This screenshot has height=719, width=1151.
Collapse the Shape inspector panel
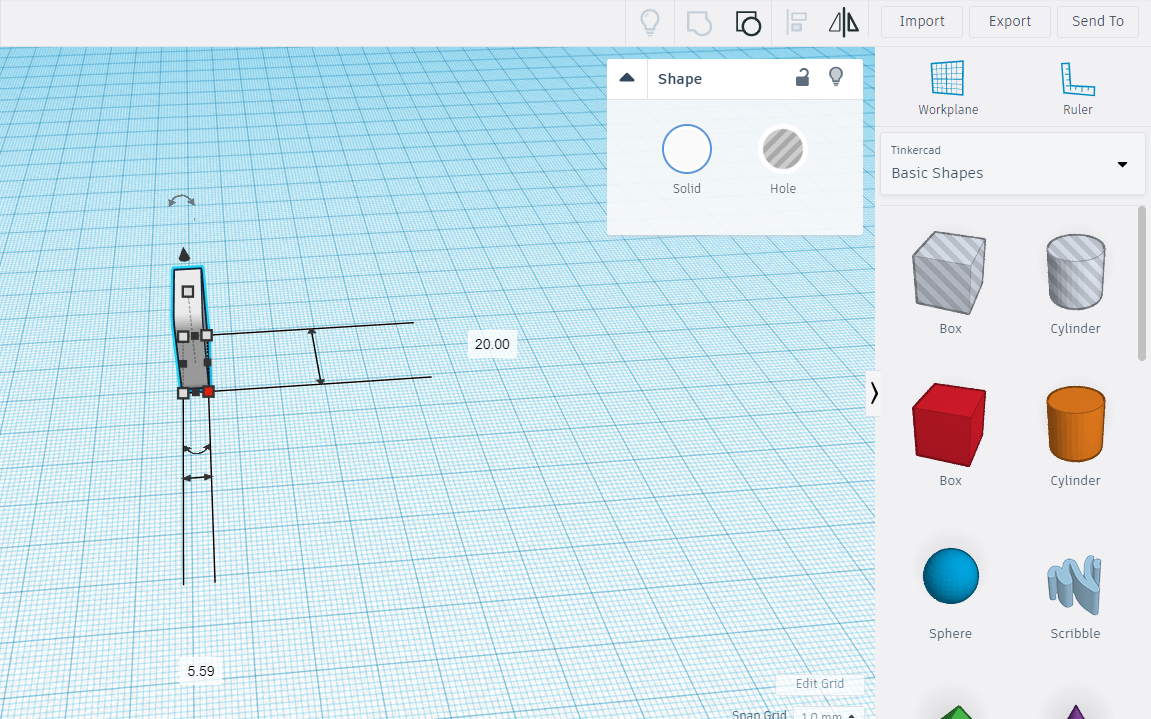click(627, 78)
